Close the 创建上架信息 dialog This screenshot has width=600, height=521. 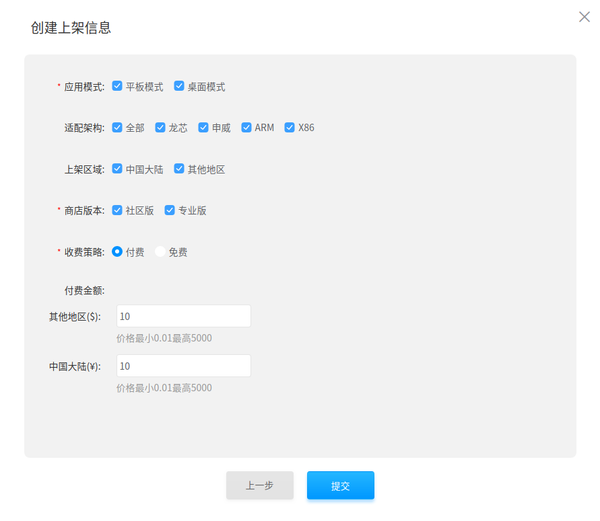[x=584, y=17]
